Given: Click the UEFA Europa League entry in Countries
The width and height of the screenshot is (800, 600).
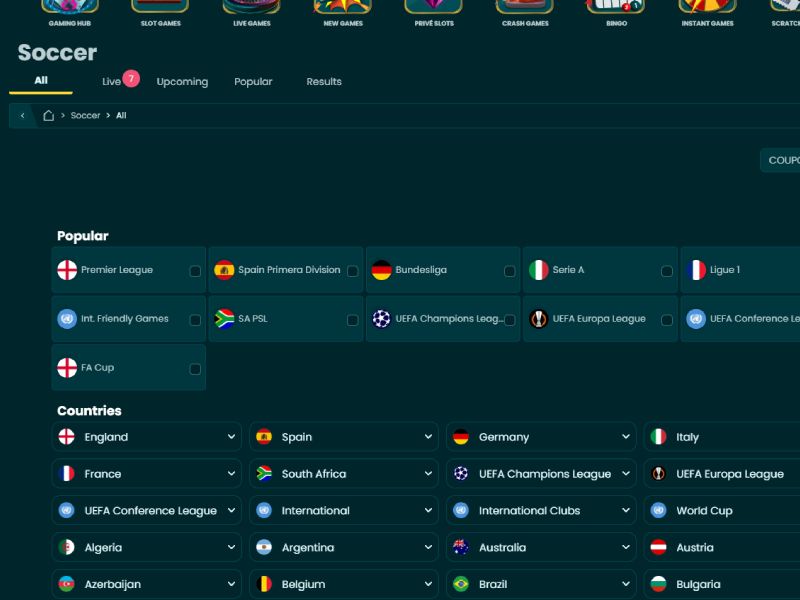Looking at the screenshot, I should [722, 473].
